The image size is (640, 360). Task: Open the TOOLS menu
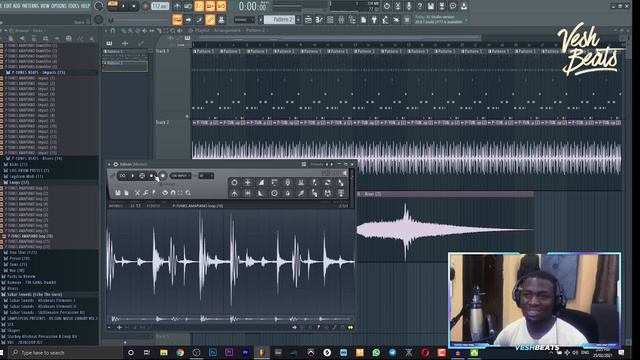74,6
